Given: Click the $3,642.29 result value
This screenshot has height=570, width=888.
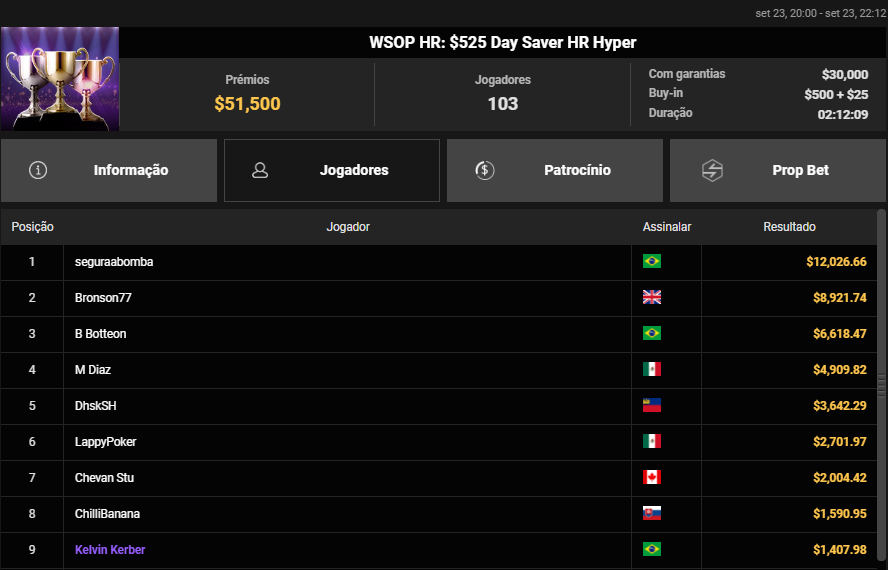Looking at the screenshot, I should pyautogui.click(x=839, y=406).
